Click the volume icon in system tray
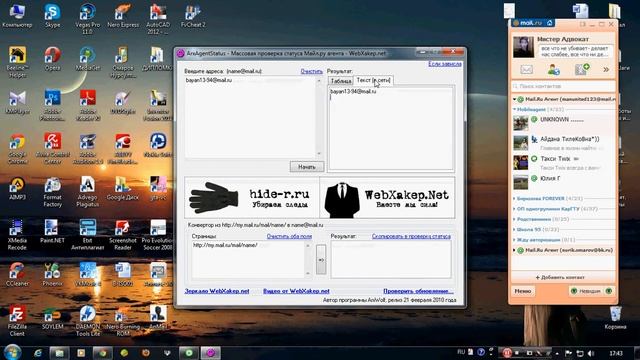This screenshot has width=640, height=360. (591, 353)
